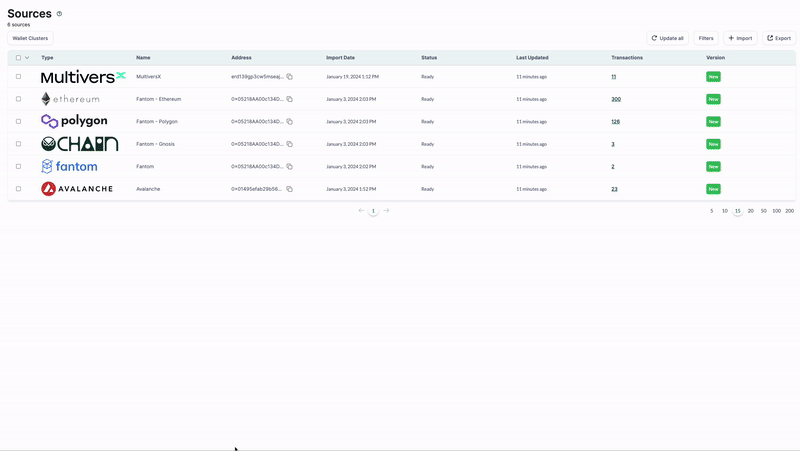The image size is (800, 451).
Task: Copy the Fantom source address
Action: pyautogui.click(x=289, y=166)
